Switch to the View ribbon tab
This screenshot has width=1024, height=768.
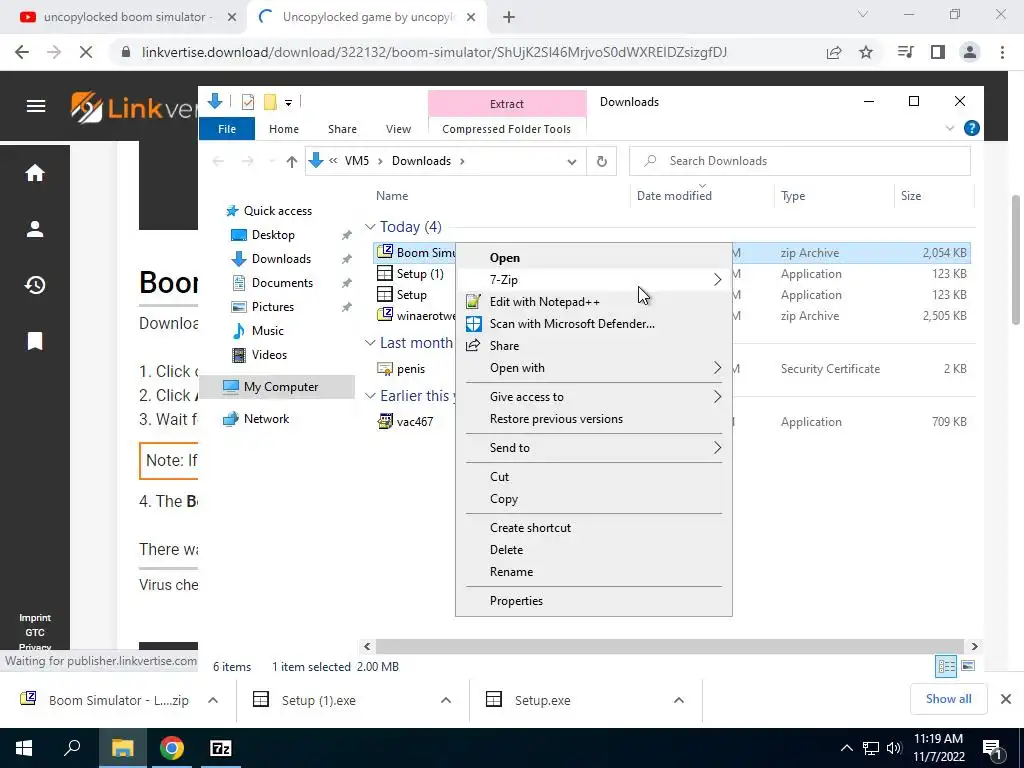click(398, 129)
